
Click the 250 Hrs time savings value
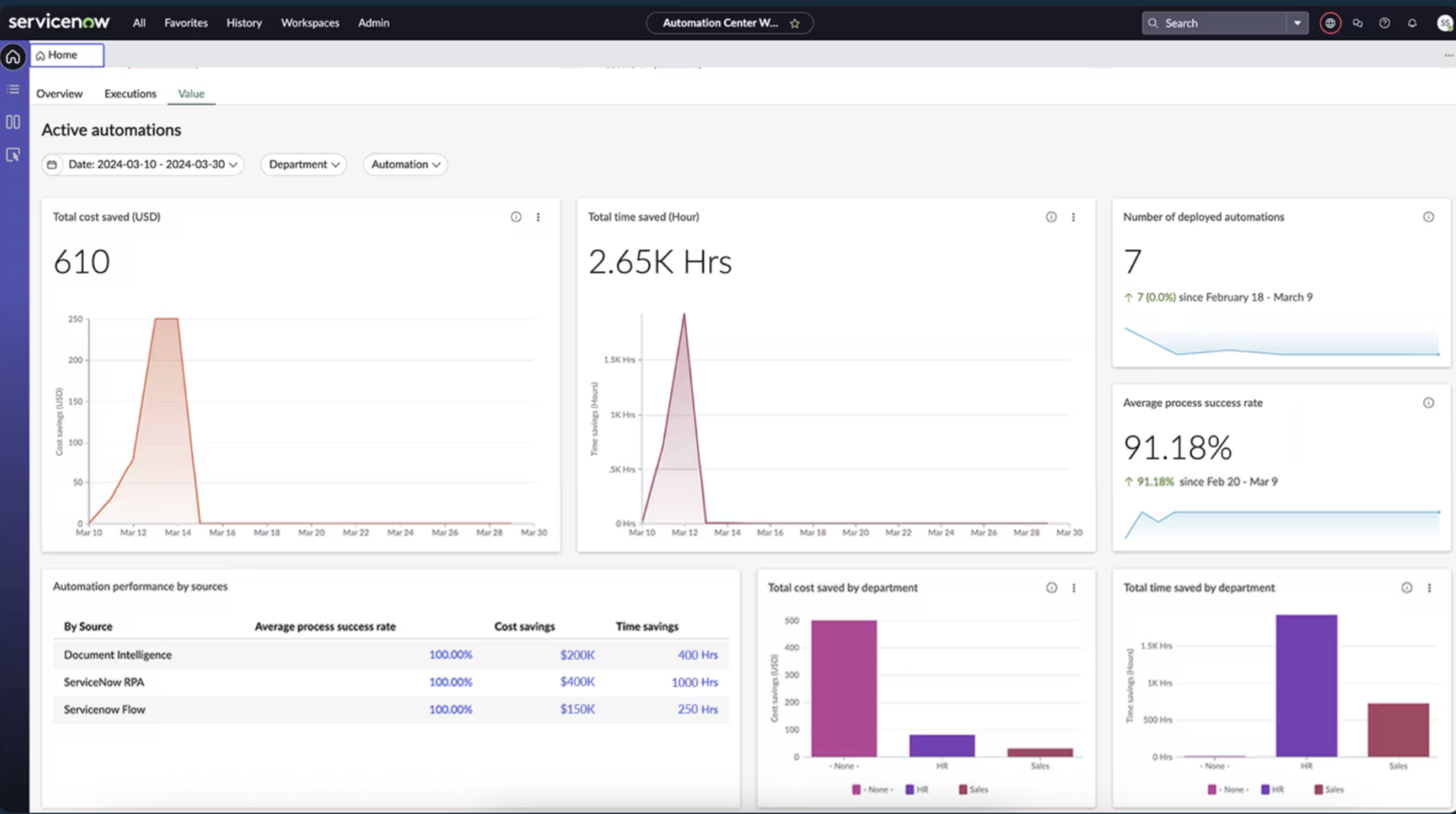click(x=698, y=709)
